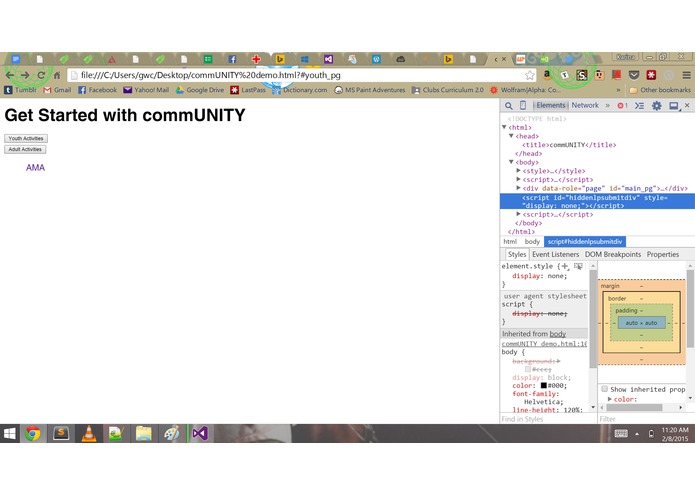Click the commUNITY demo.html source link
The width and height of the screenshot is (695, 494).
tap(544, 344)
